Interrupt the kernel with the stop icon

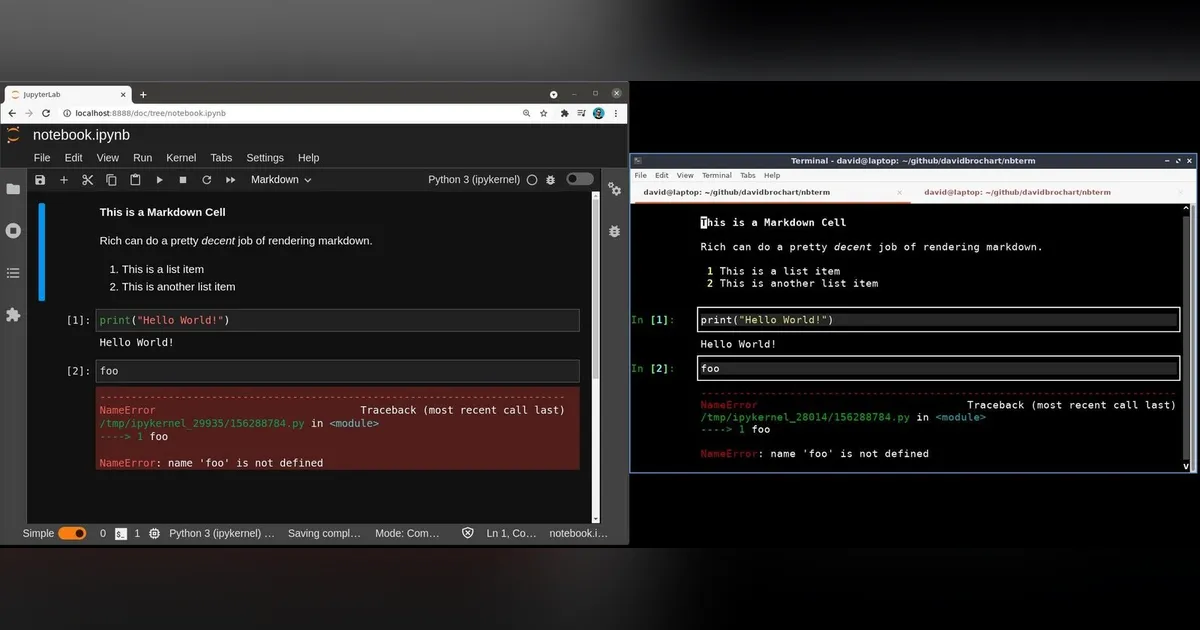click(x=183, y=180)
